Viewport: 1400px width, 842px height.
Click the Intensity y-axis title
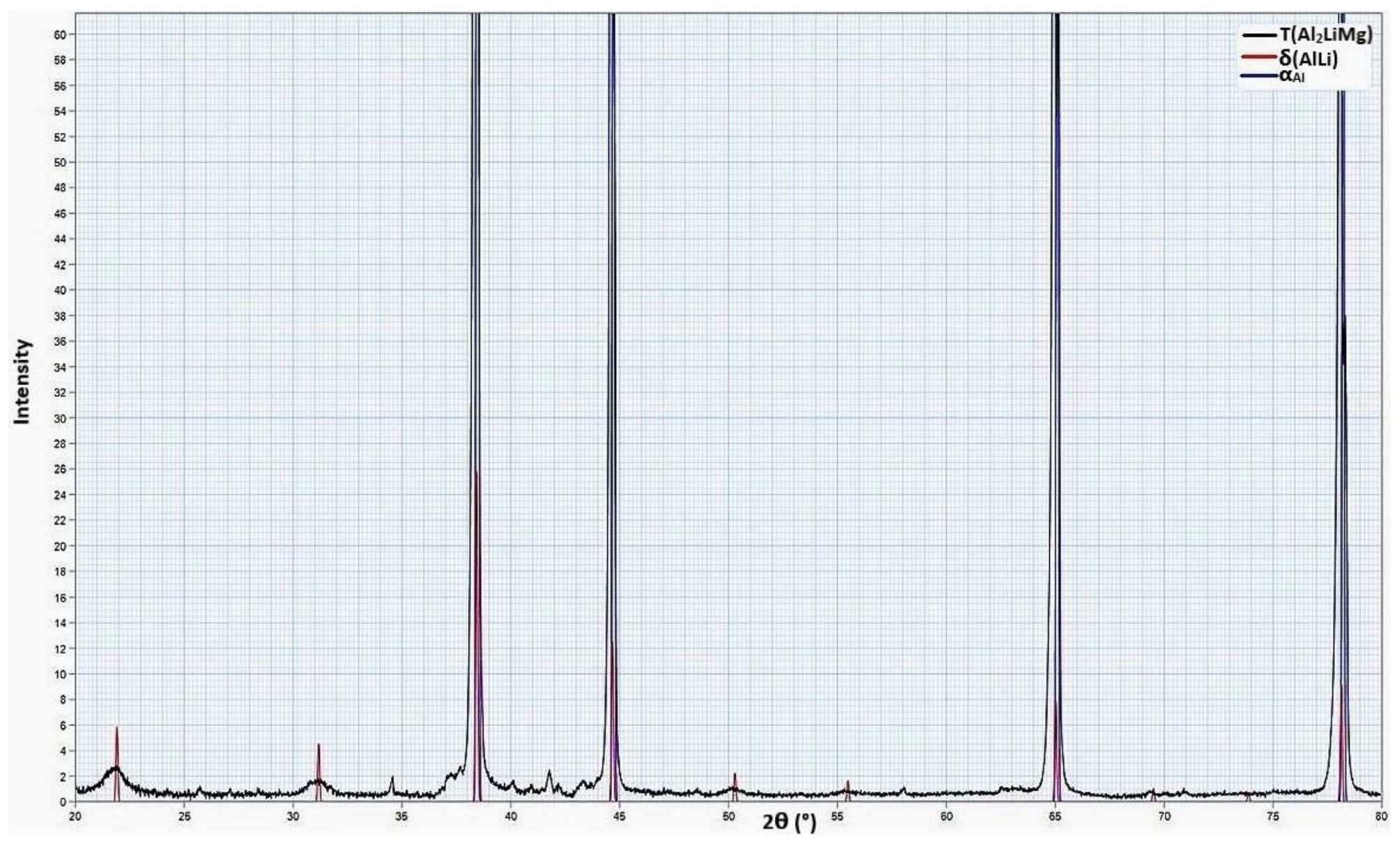point(23,381)
